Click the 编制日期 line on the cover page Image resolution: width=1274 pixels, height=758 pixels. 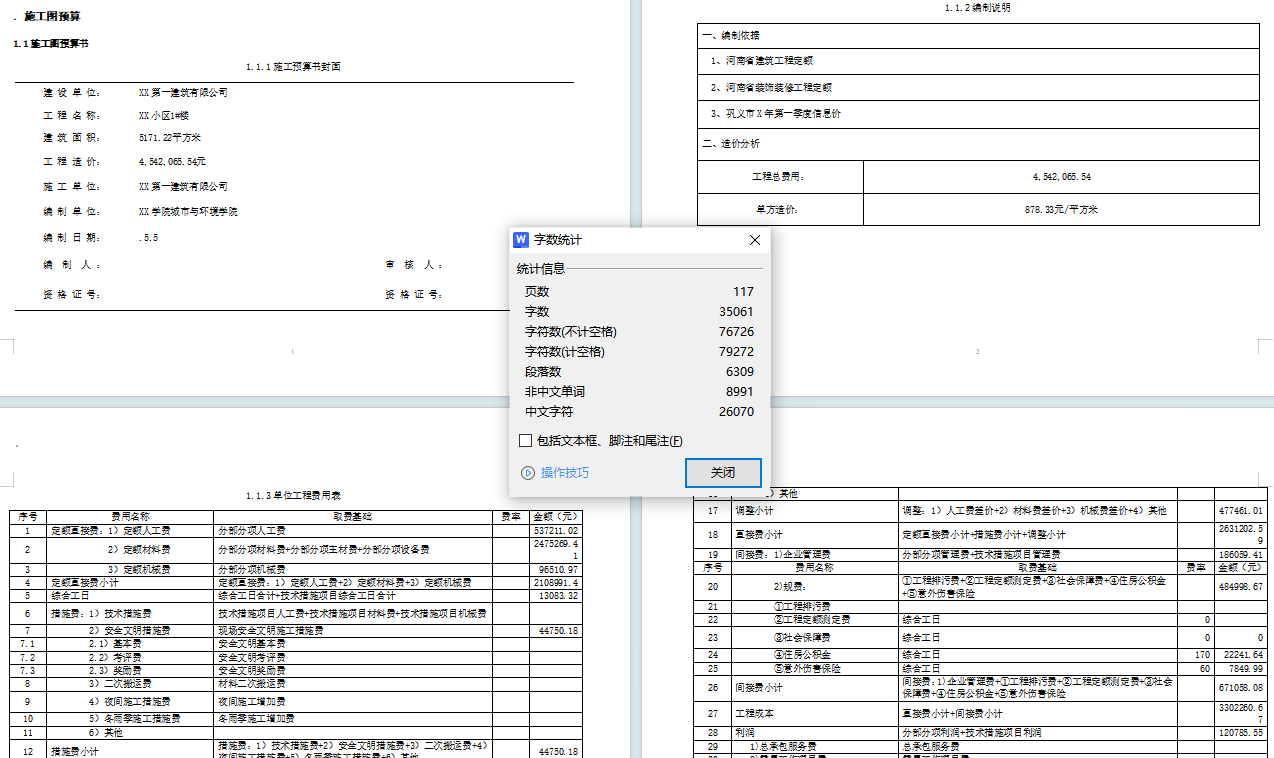[100, 238]
